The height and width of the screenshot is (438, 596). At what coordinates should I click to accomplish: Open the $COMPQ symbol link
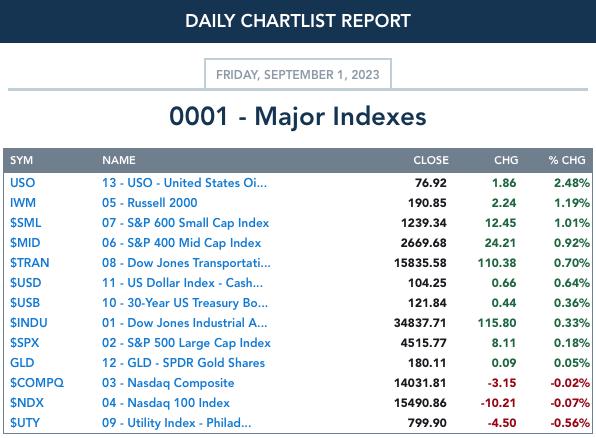tap(37, 383)
